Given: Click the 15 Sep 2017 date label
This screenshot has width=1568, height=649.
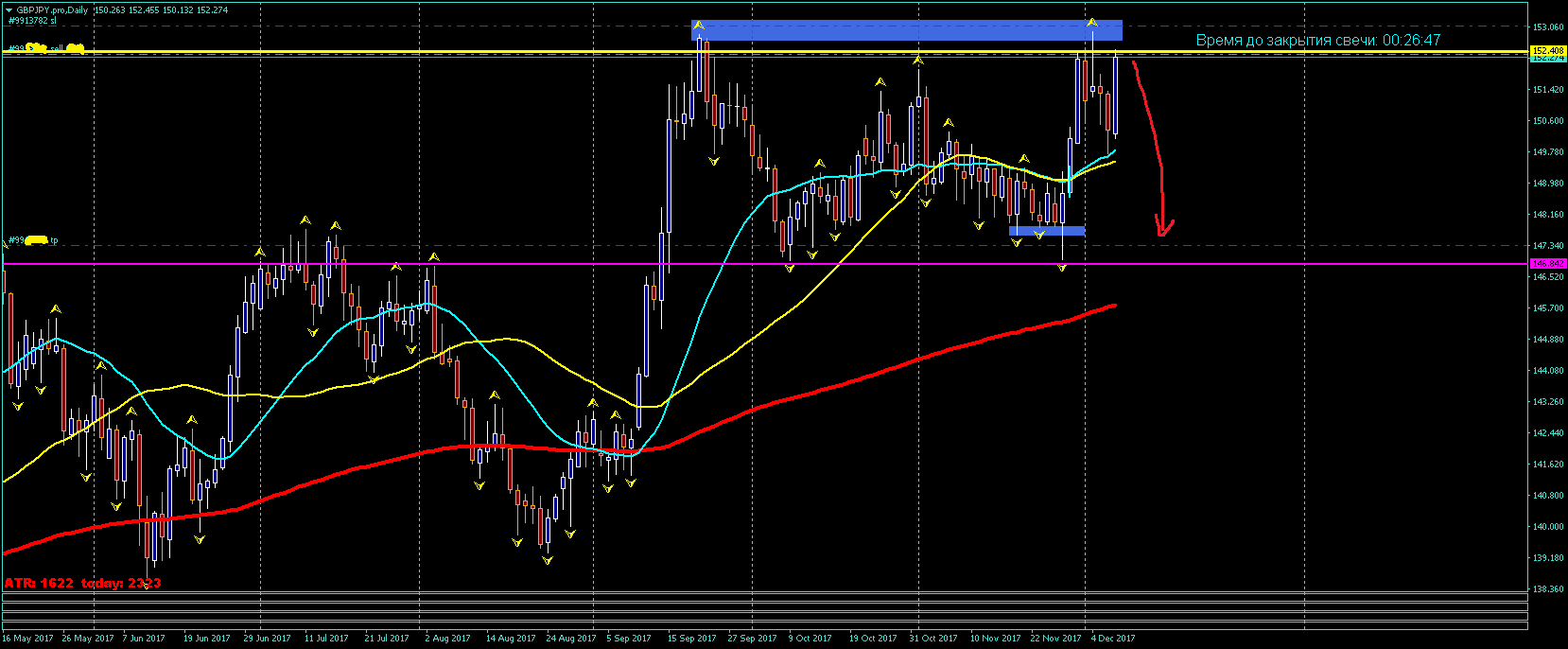Looking at the screenshot, I should tap(691, 639).
